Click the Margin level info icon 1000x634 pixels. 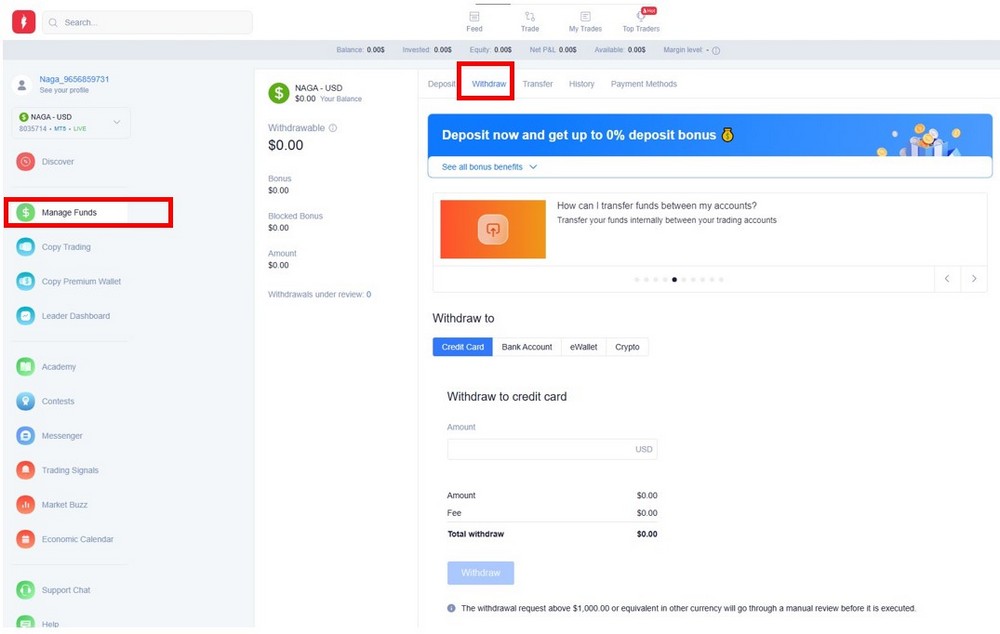716,50
